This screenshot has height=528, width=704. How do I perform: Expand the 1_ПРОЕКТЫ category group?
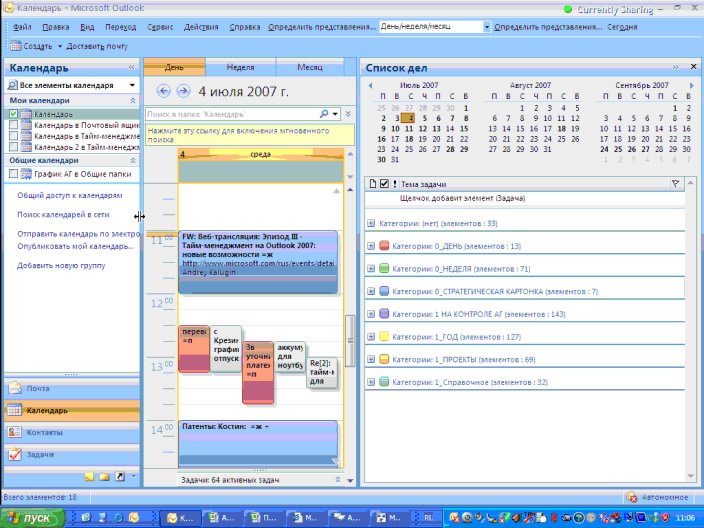(371, 359)
